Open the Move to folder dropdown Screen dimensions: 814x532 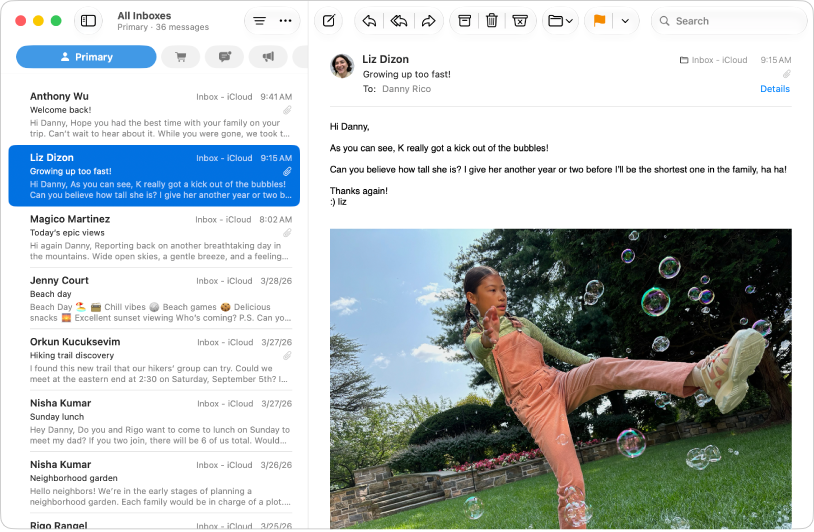tap(560, 21)
